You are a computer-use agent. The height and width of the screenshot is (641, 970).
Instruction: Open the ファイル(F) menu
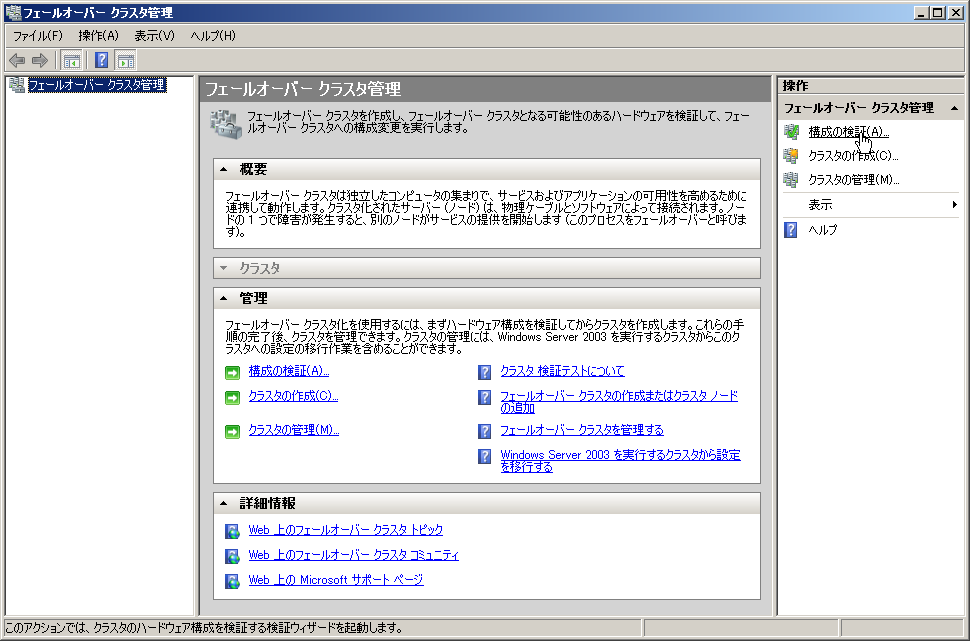tap(38, 36)
